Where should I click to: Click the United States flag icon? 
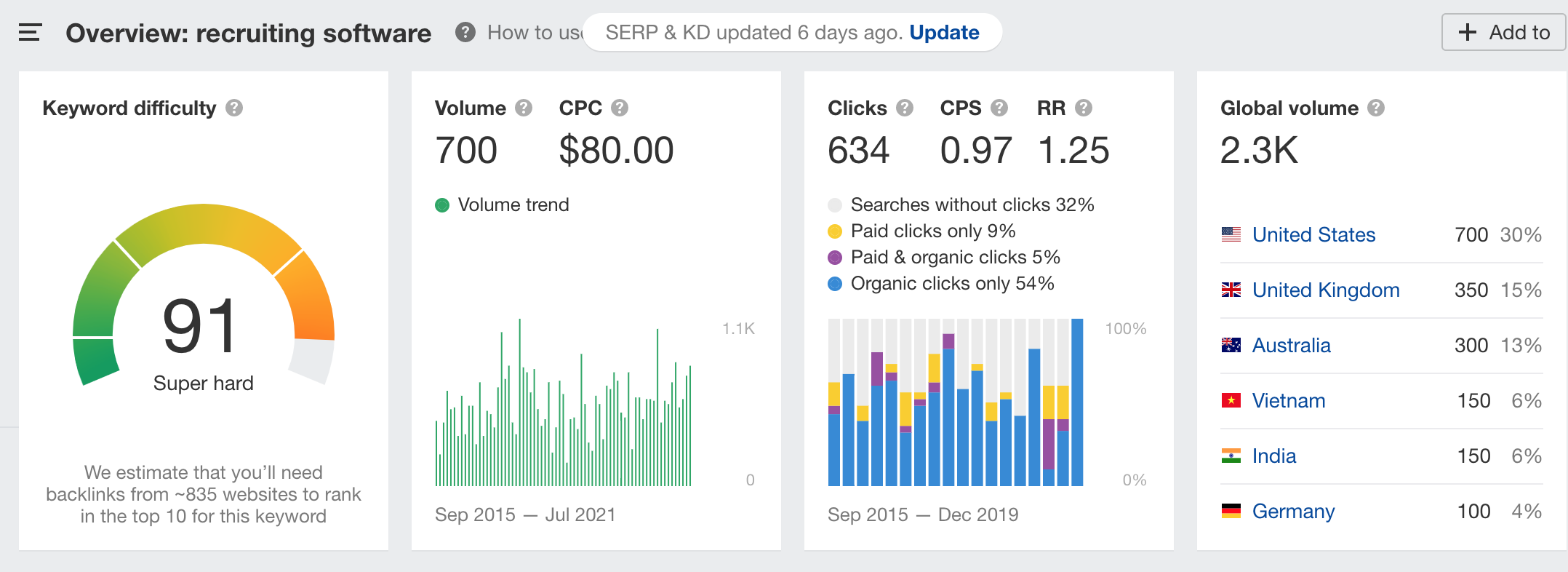[x=1231, y=234]
